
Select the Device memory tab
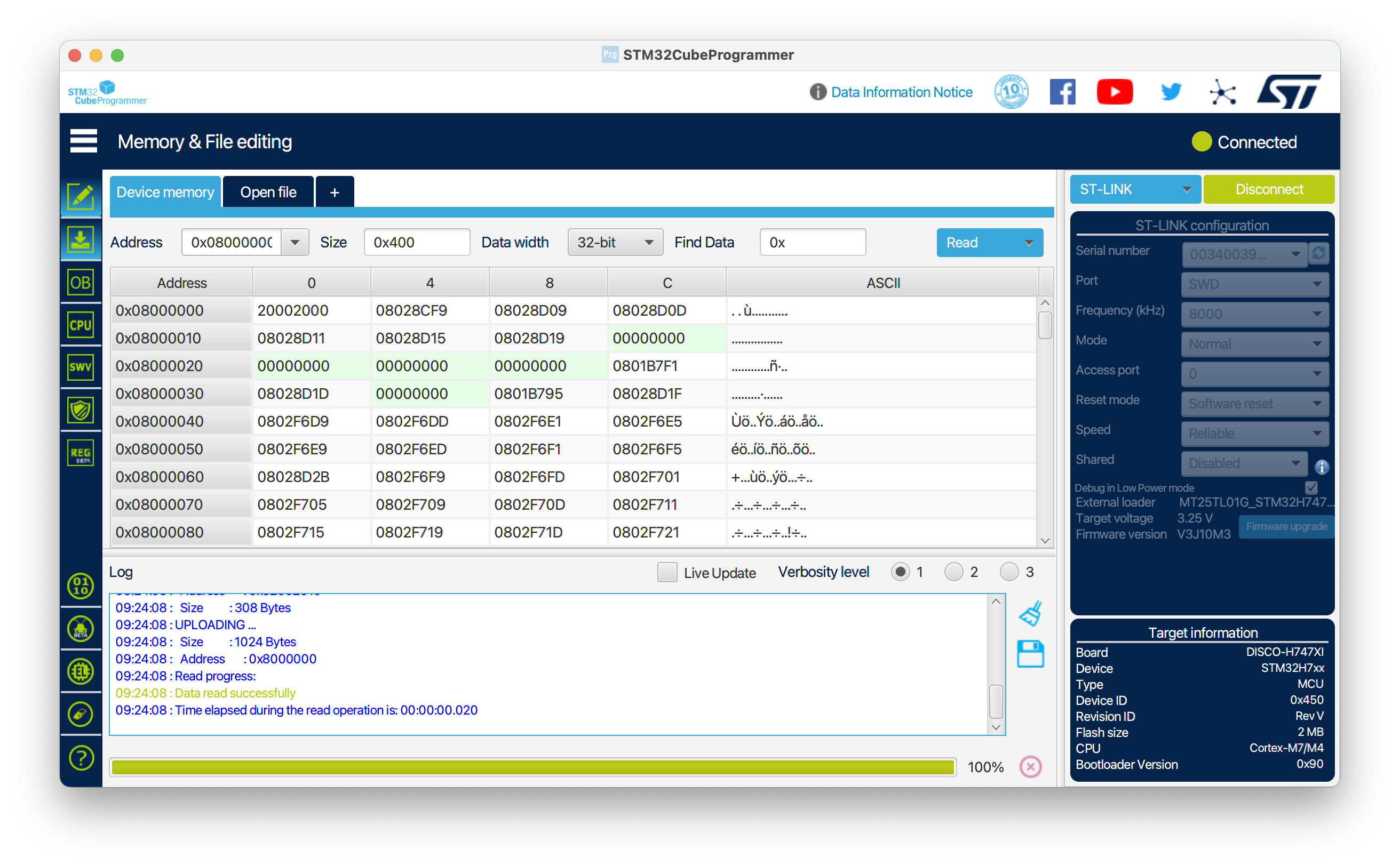[x=164, y=191]
